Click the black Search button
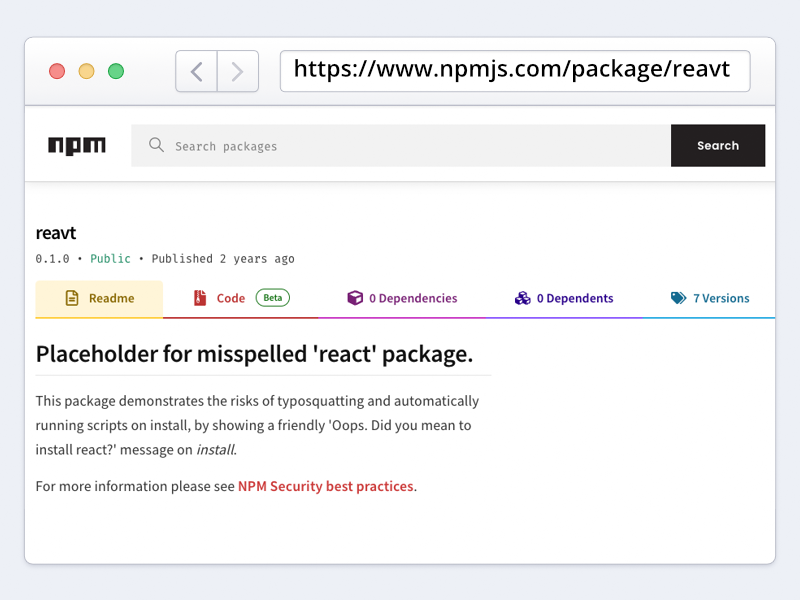 pos(718,145)
